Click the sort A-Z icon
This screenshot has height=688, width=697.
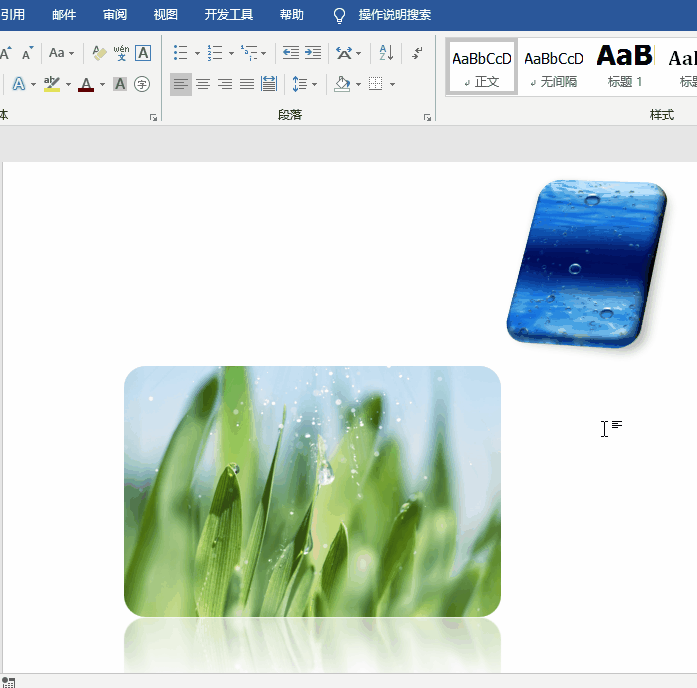[386, 53]
